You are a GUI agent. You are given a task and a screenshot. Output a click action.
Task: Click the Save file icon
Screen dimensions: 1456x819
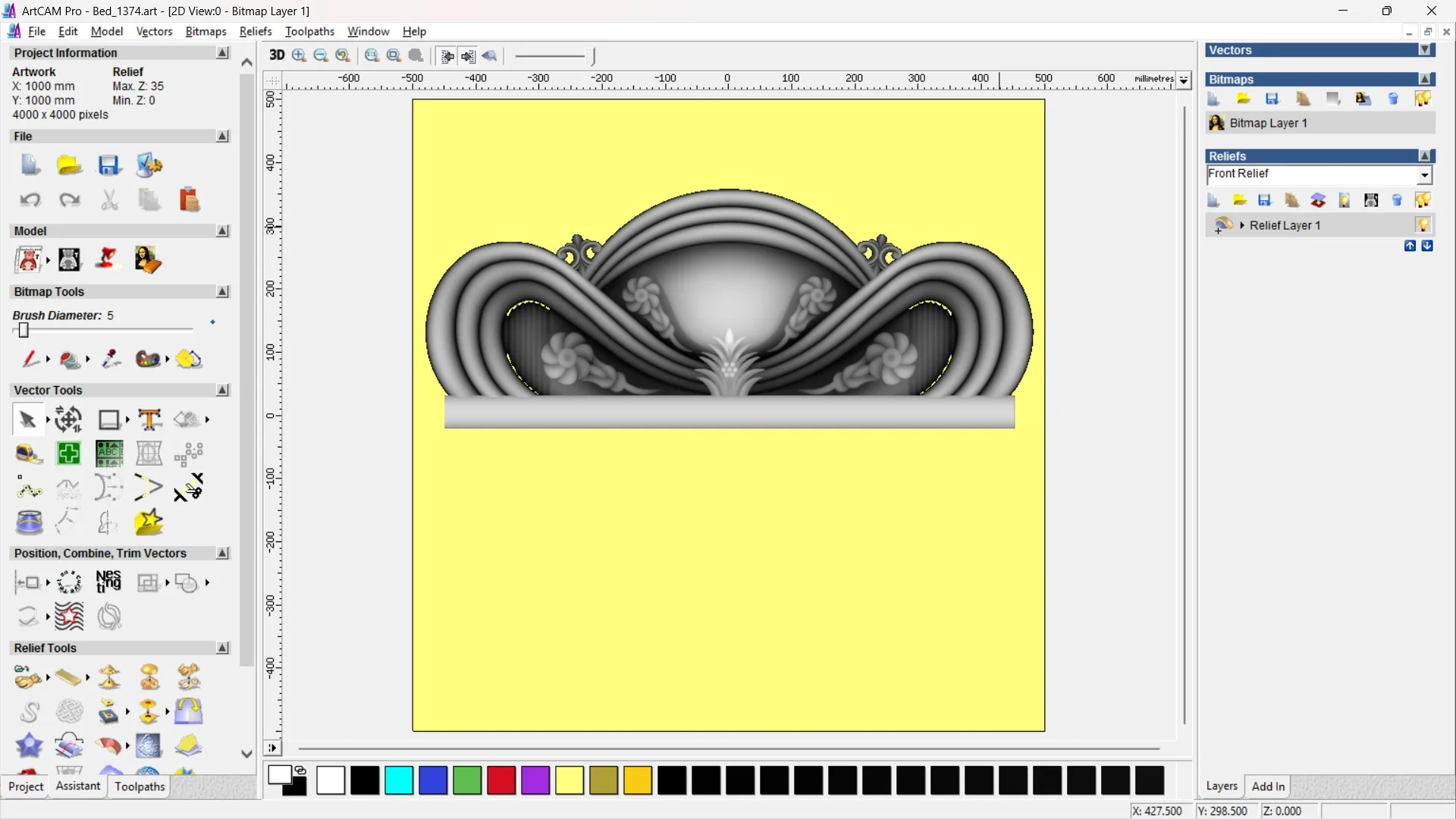108,165
